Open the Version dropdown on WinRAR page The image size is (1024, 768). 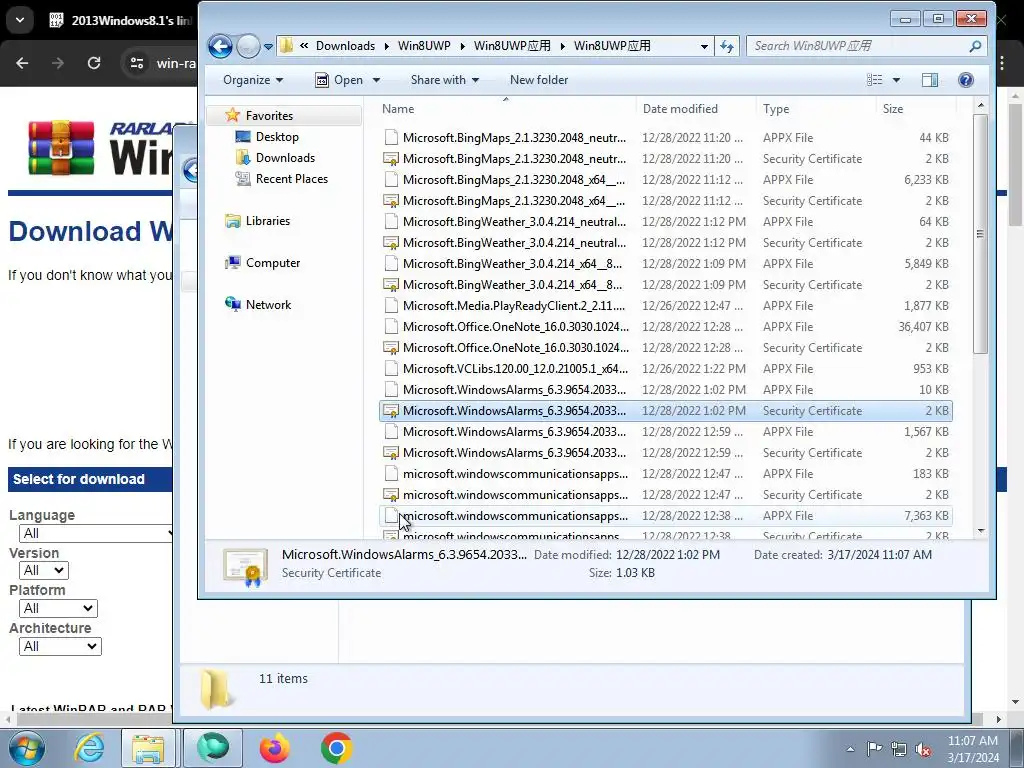[44, 570]
